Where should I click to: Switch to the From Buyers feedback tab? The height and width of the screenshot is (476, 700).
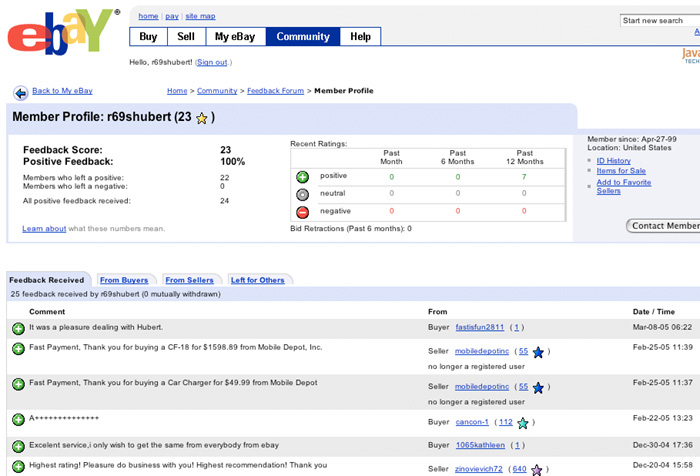coord(124,281)
